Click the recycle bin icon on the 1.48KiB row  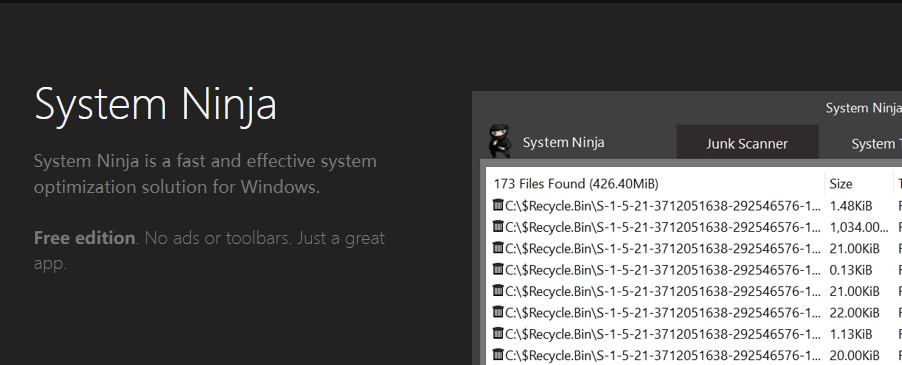(x=498, y=205)
